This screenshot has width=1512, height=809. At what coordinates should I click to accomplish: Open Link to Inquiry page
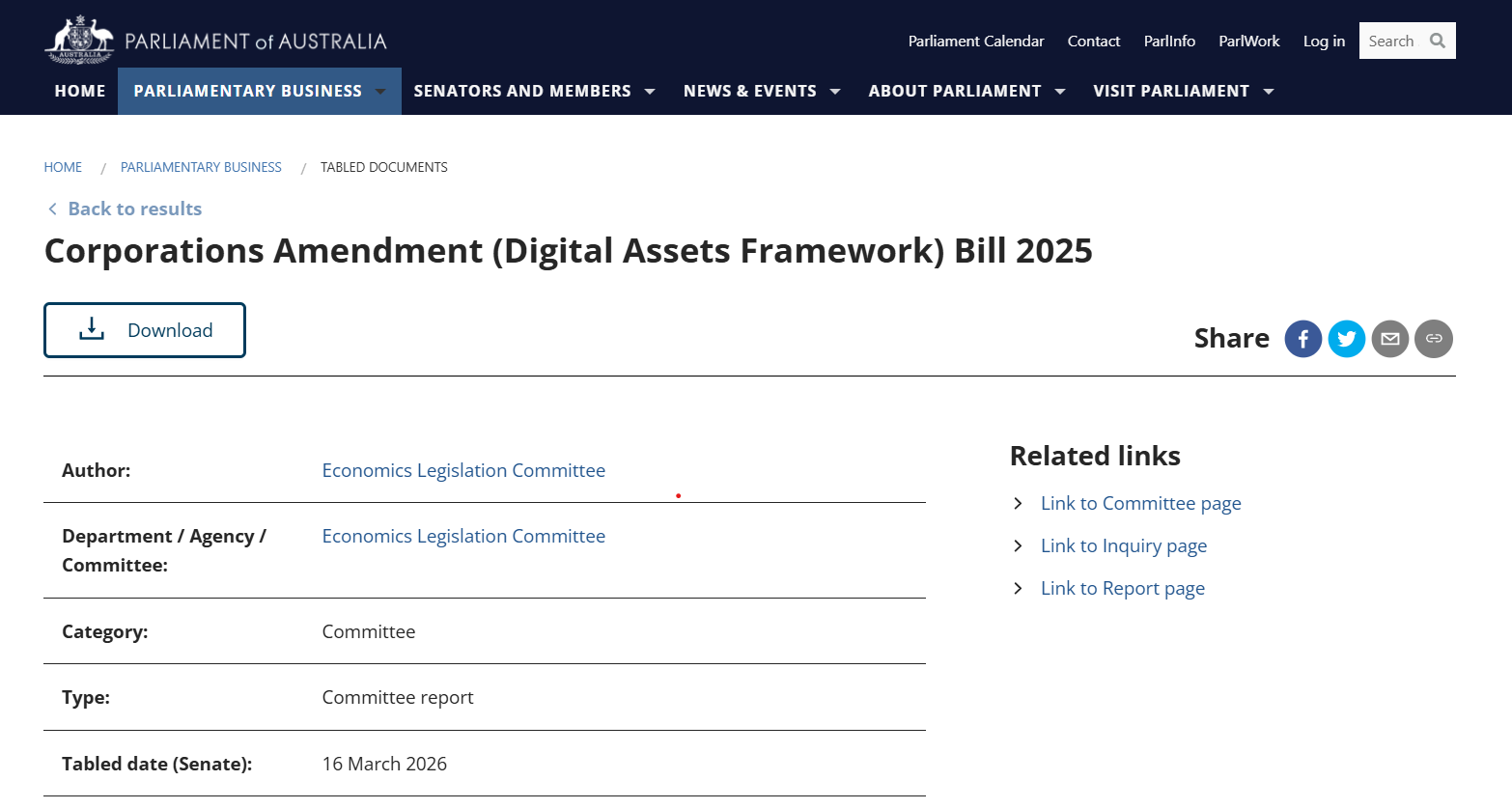click(1123, 545)
